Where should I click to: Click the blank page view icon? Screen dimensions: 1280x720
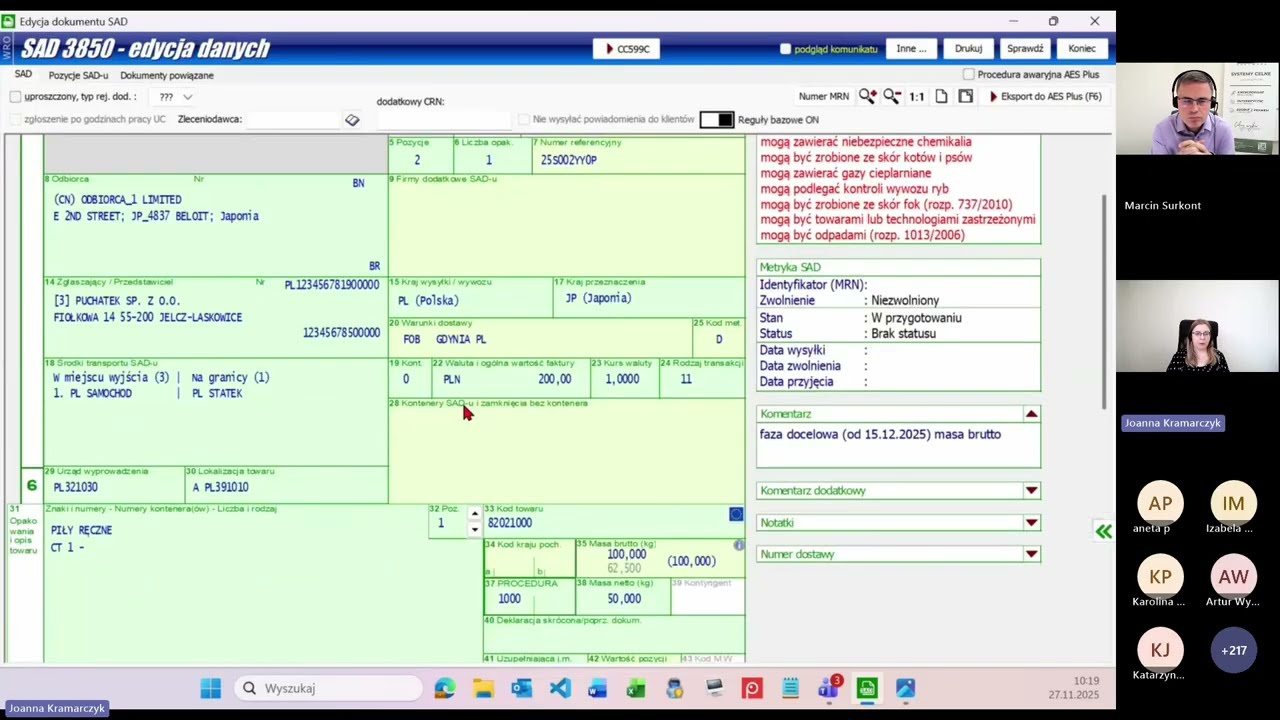(x=941, y=96)
